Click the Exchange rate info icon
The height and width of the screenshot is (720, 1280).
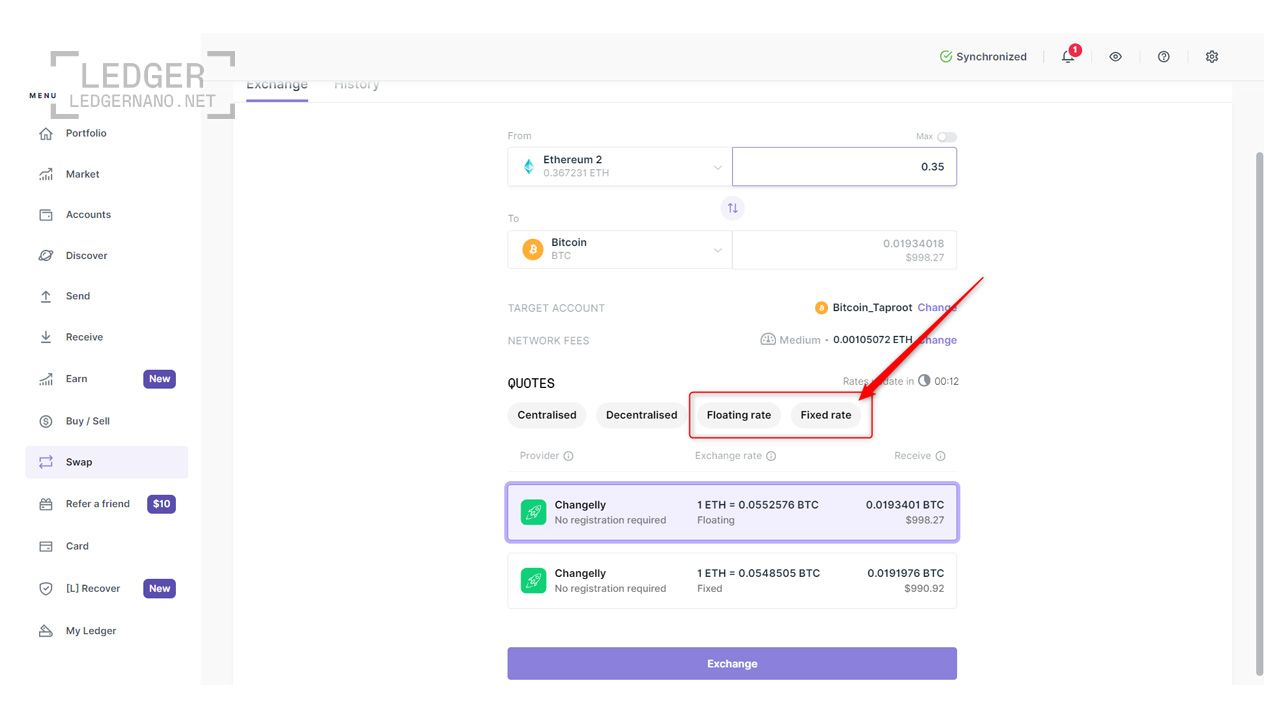click(x=771, y=456)
